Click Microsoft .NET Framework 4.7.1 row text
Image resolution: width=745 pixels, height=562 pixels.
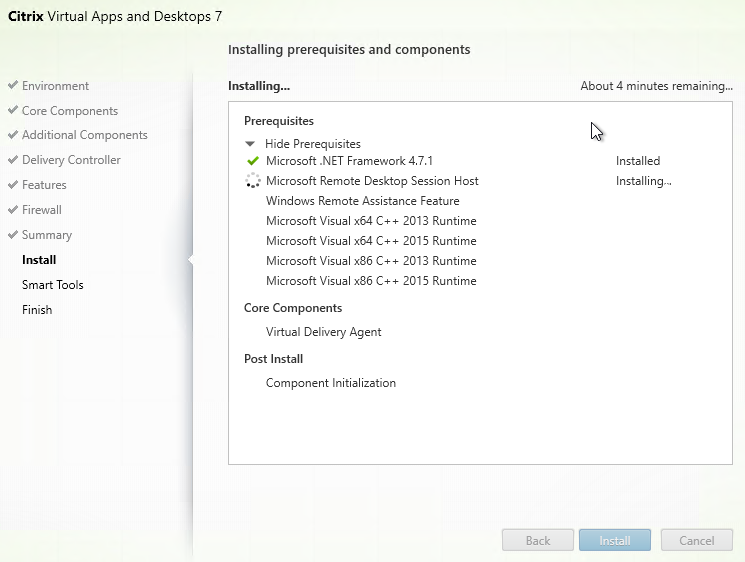coord(349,161)
